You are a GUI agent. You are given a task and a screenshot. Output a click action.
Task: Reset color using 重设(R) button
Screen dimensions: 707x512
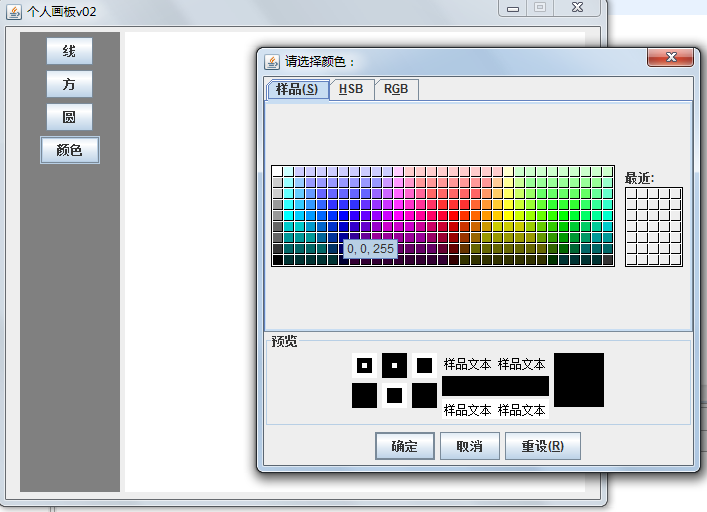pos(542,446)
